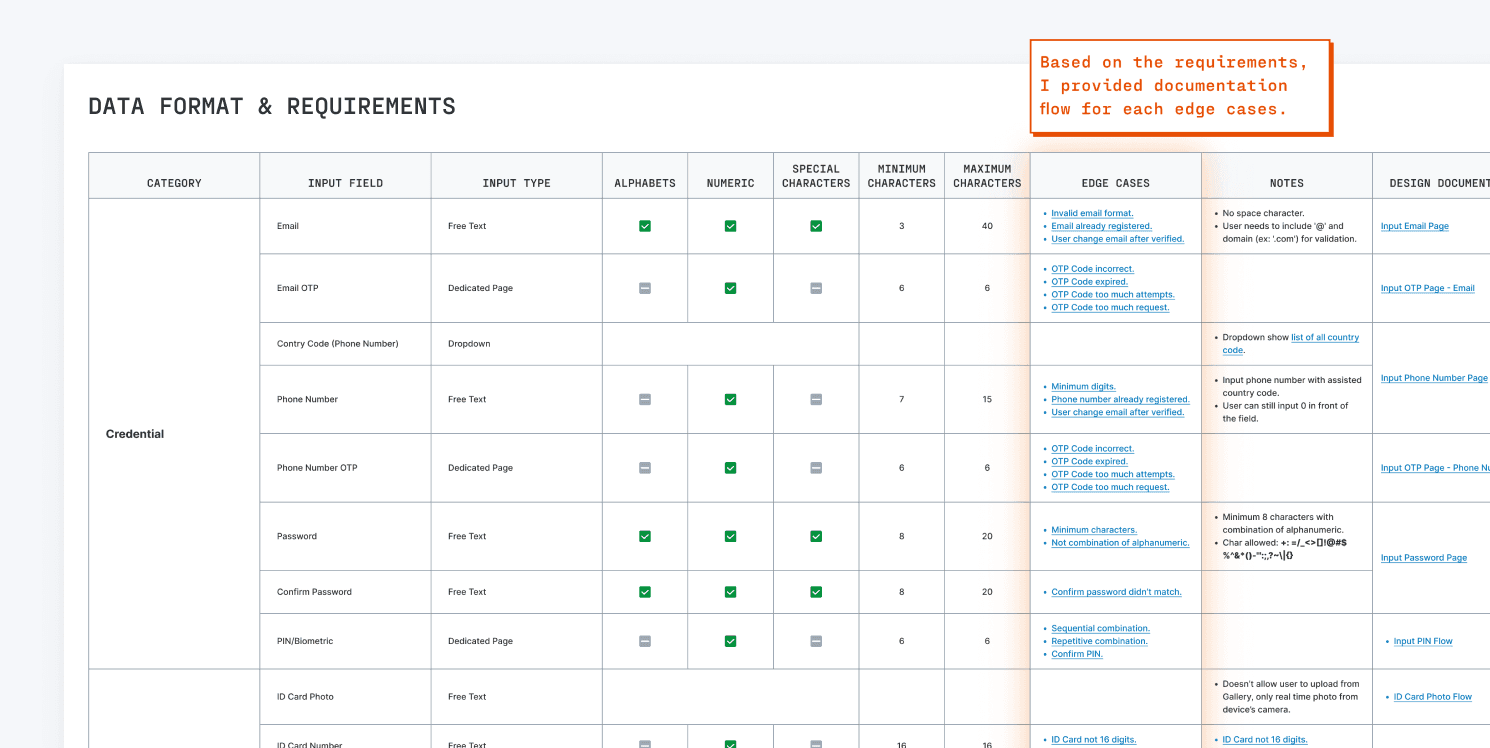
Task: Select the 'No space character.' note
Action: coord(1263,213)
